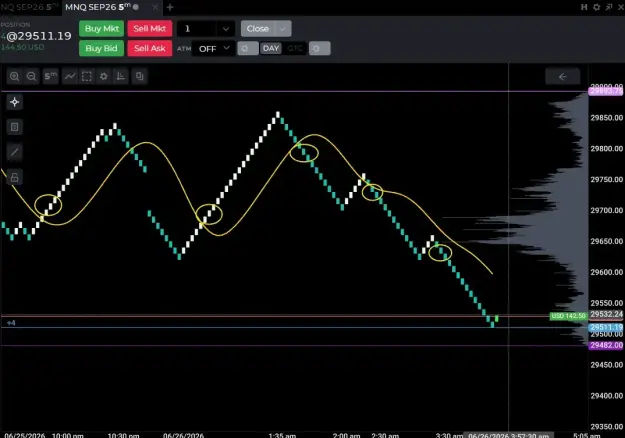
Task: Click Sell Mkt button
Action: [x=149, y=29]
